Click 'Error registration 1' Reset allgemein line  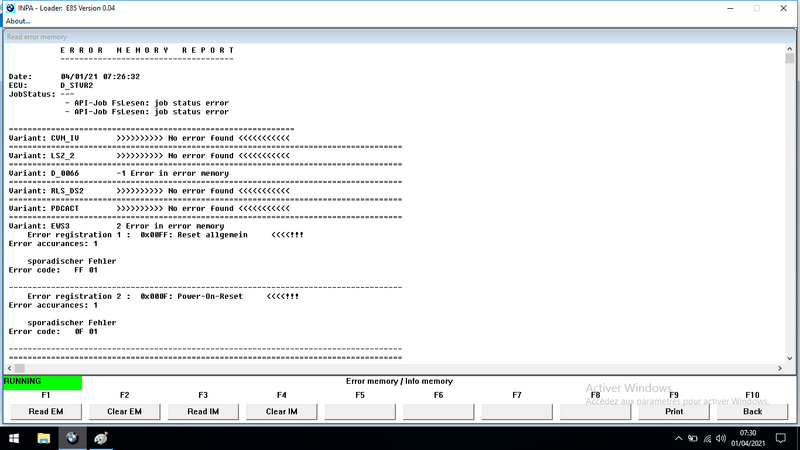click(x=165, y=235)
